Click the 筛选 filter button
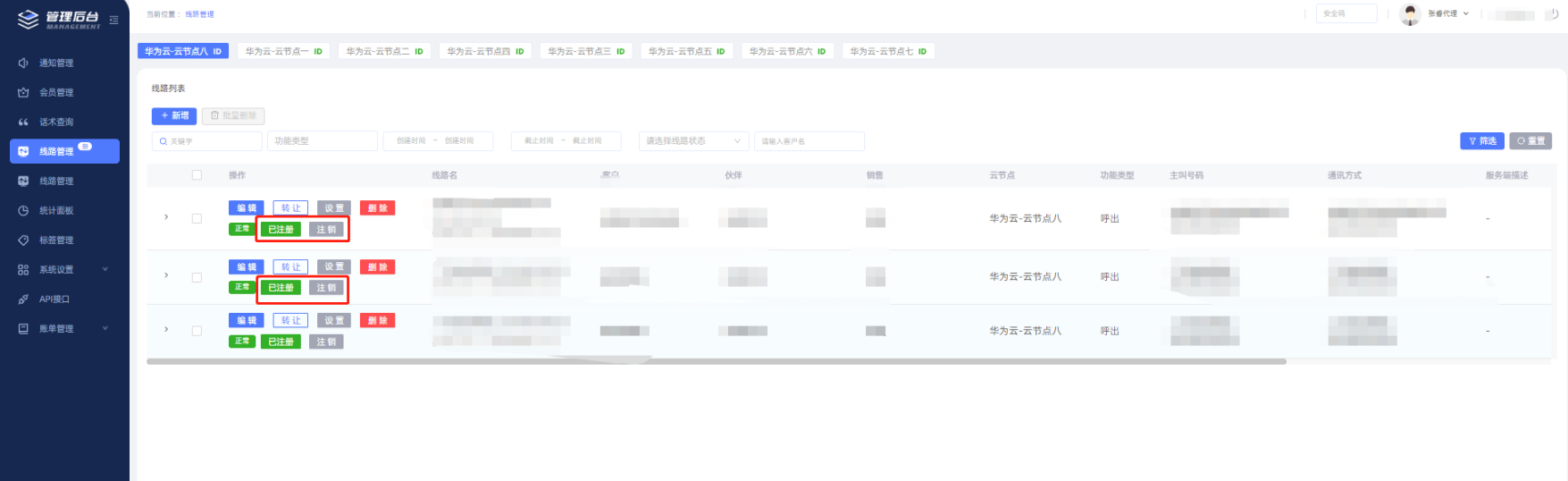This screenshot has width=1568, height=481. click(x=1481, y=141)
